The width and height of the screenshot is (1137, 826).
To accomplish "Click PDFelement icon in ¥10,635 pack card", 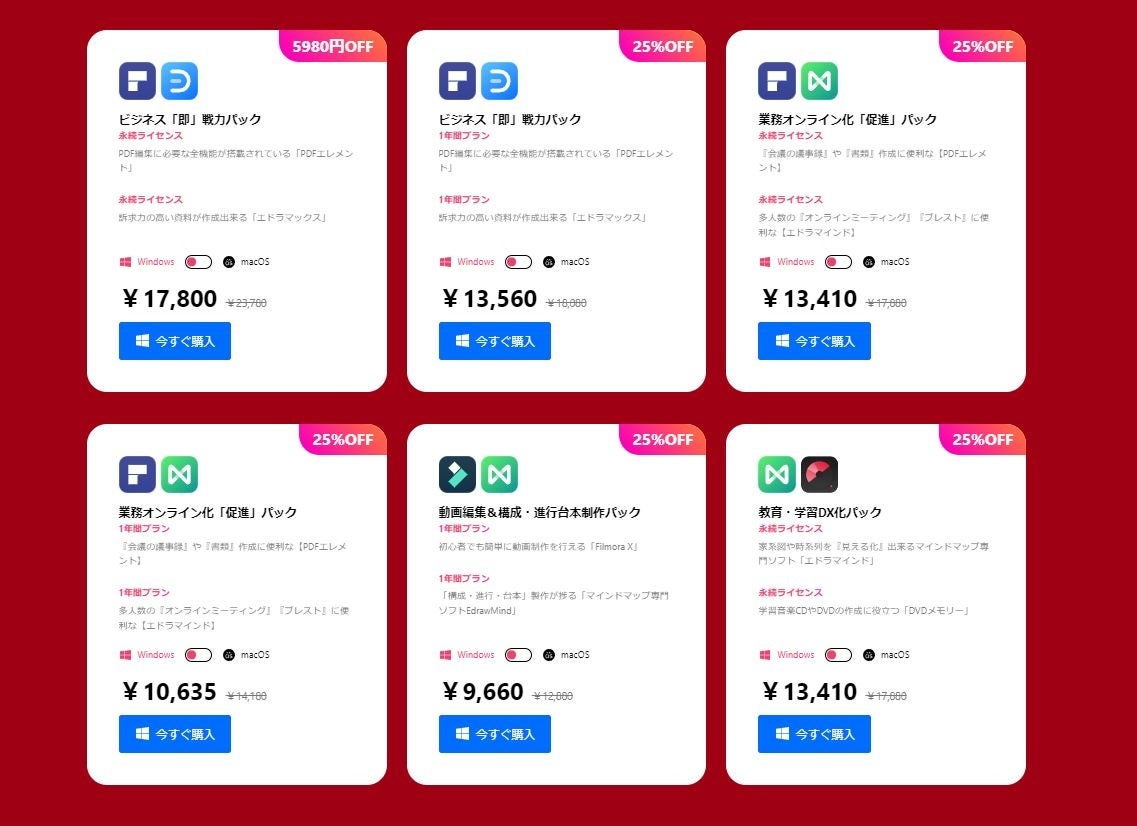I will click(x=137, y=474).
